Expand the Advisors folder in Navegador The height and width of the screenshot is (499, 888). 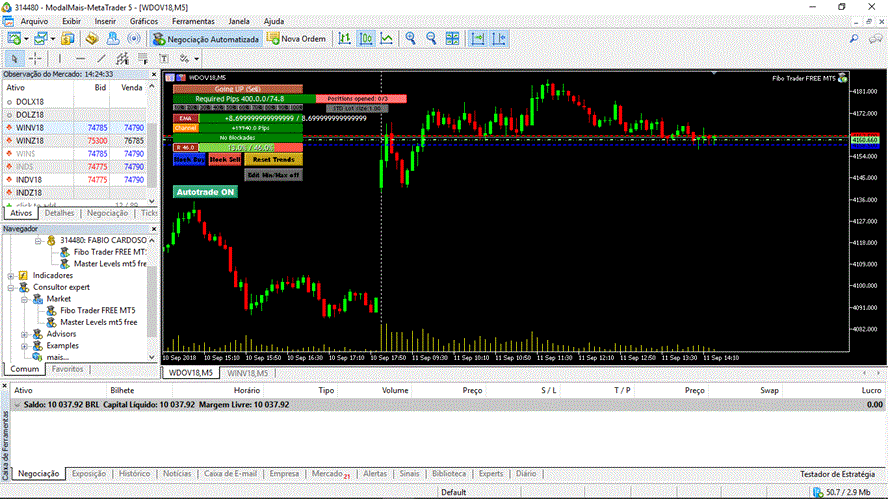pos(24,334)
